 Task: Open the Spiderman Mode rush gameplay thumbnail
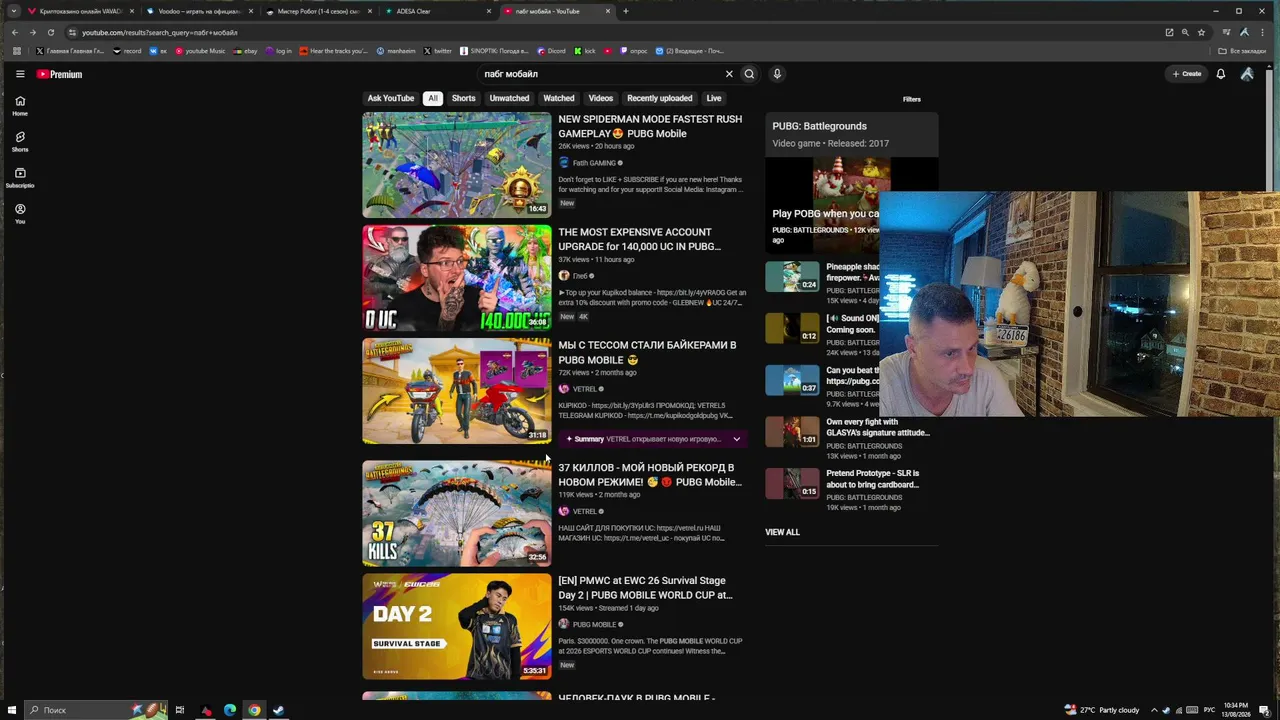[457, 165]
